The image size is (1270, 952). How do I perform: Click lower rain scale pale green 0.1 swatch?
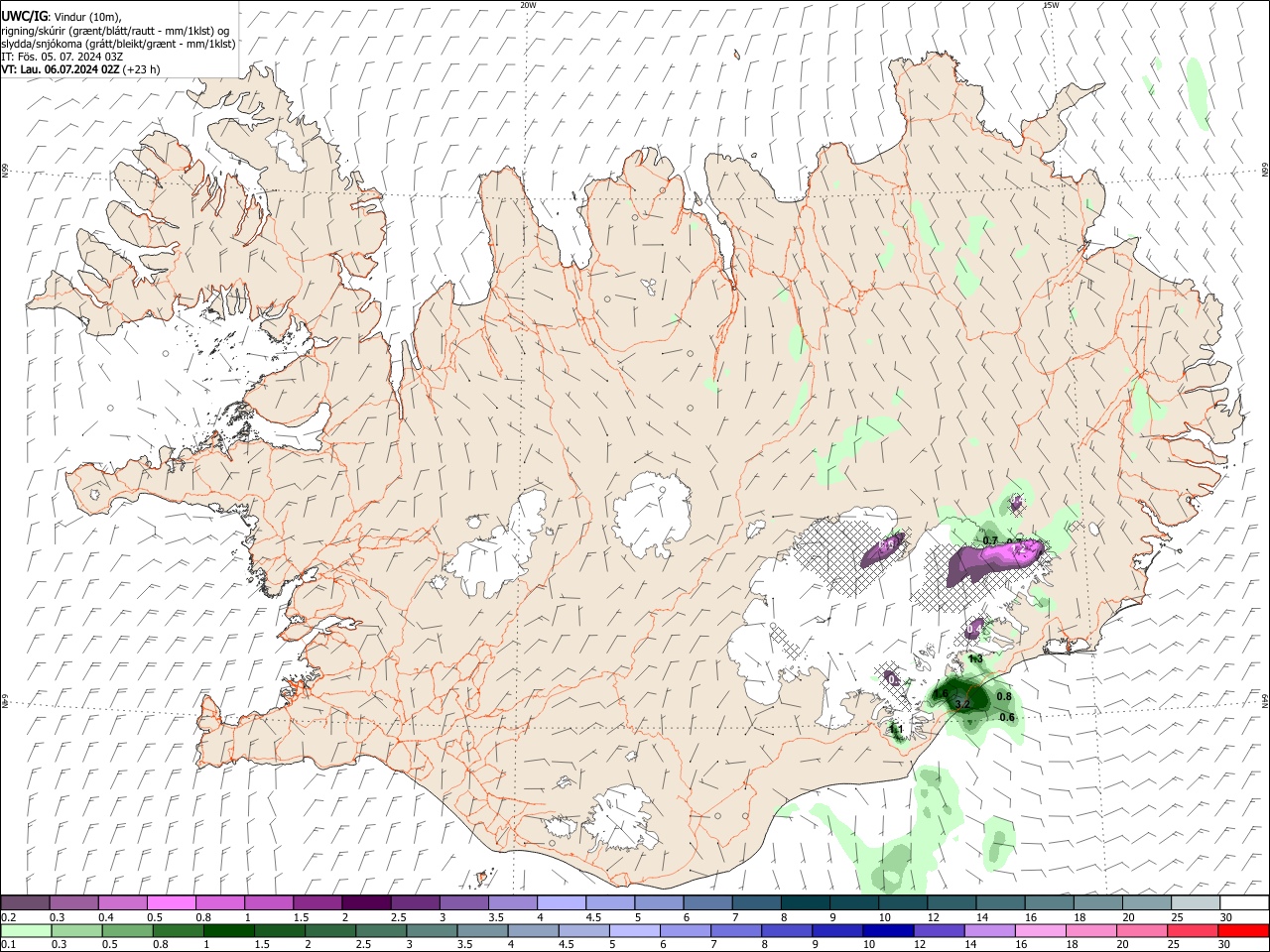coord(26,930)
